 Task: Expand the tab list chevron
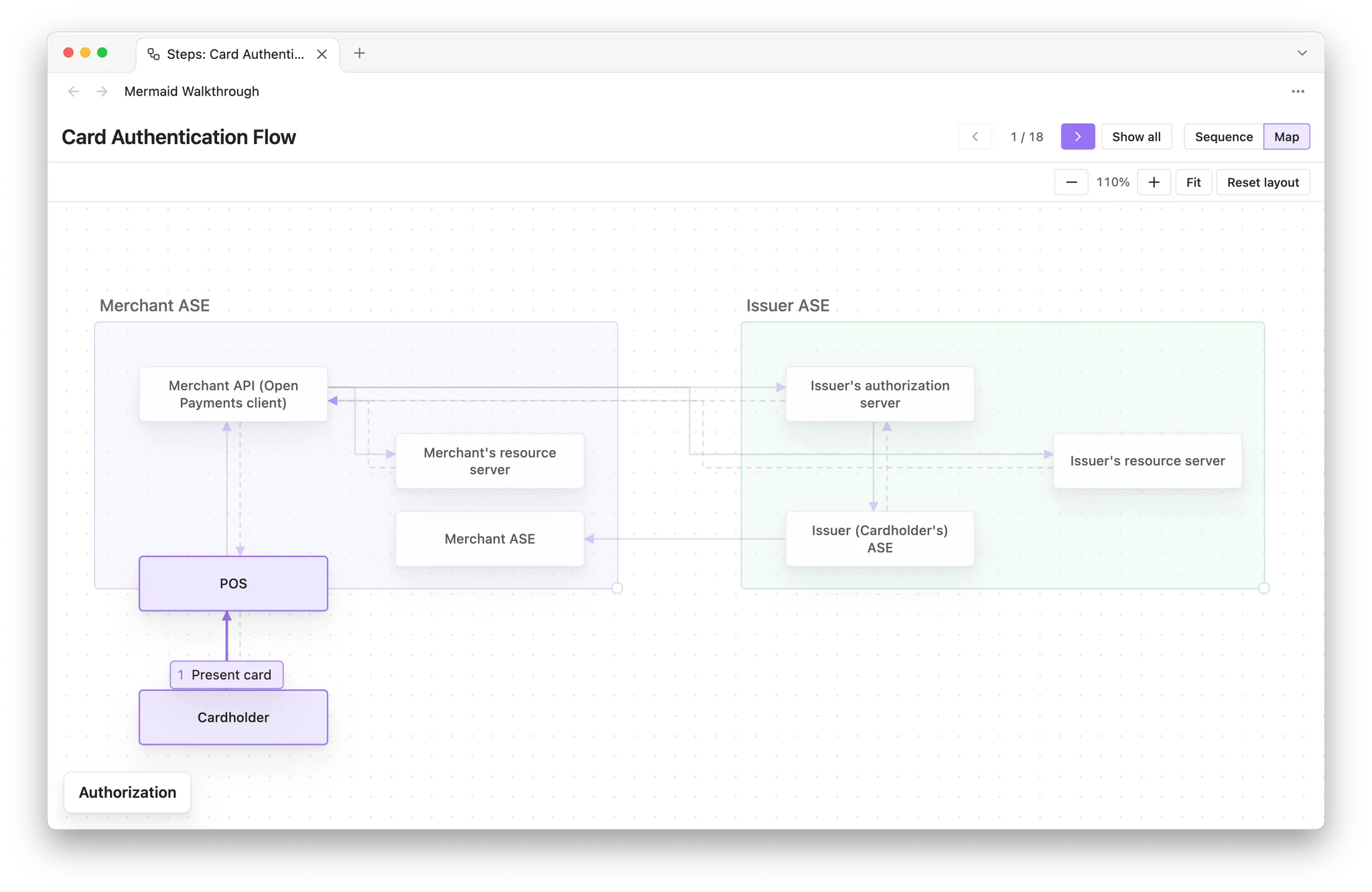tap(1302, 53)
